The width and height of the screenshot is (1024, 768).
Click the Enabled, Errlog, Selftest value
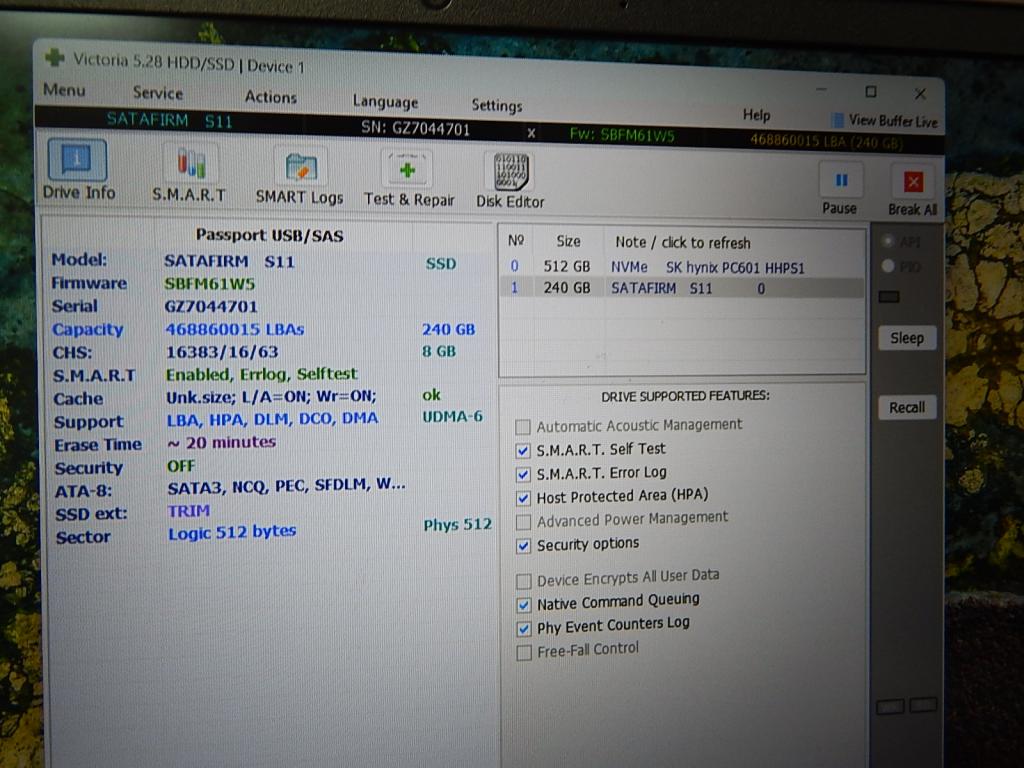(261, 374)
